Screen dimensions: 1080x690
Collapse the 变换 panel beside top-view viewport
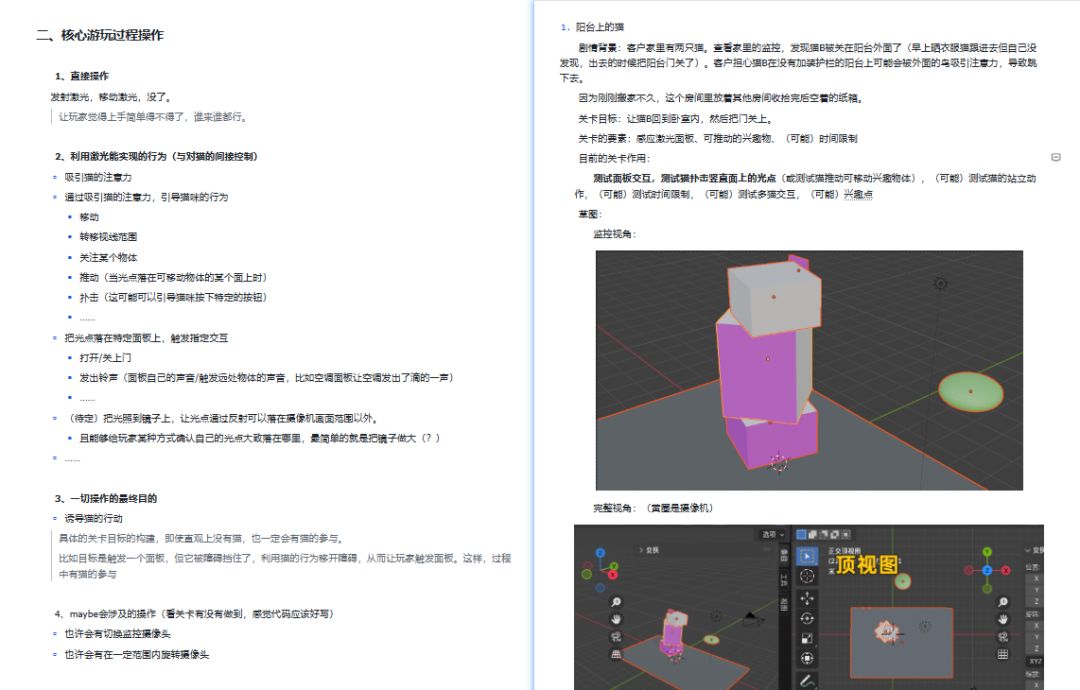1035,550
